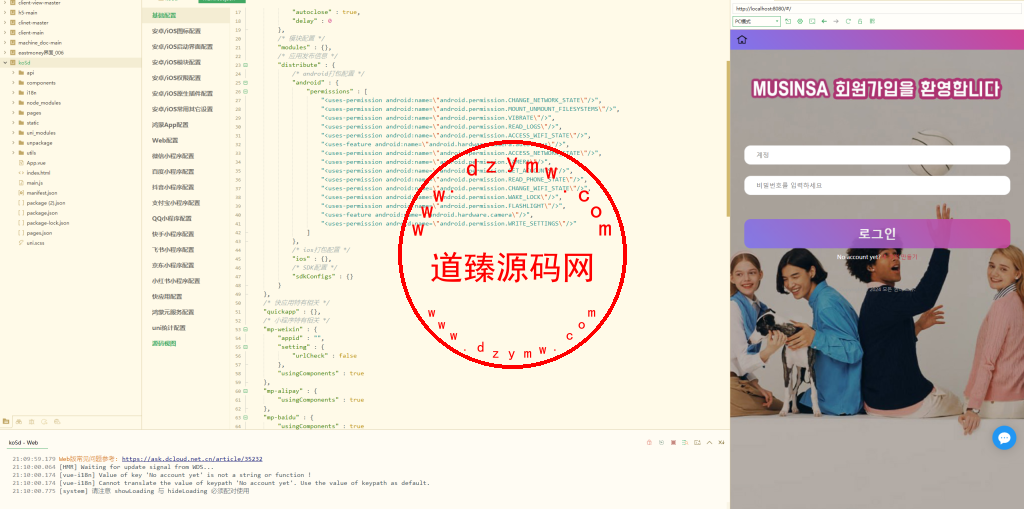1024x509 pixels.
Task: Expand the components folder
Action: tap(13, 83)
